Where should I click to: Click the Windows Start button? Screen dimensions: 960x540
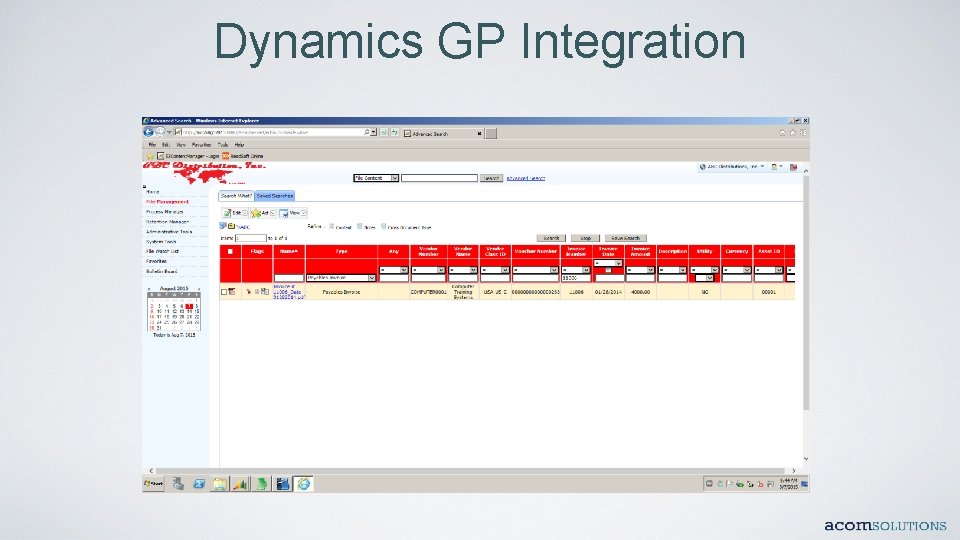[x=153, y=484]
